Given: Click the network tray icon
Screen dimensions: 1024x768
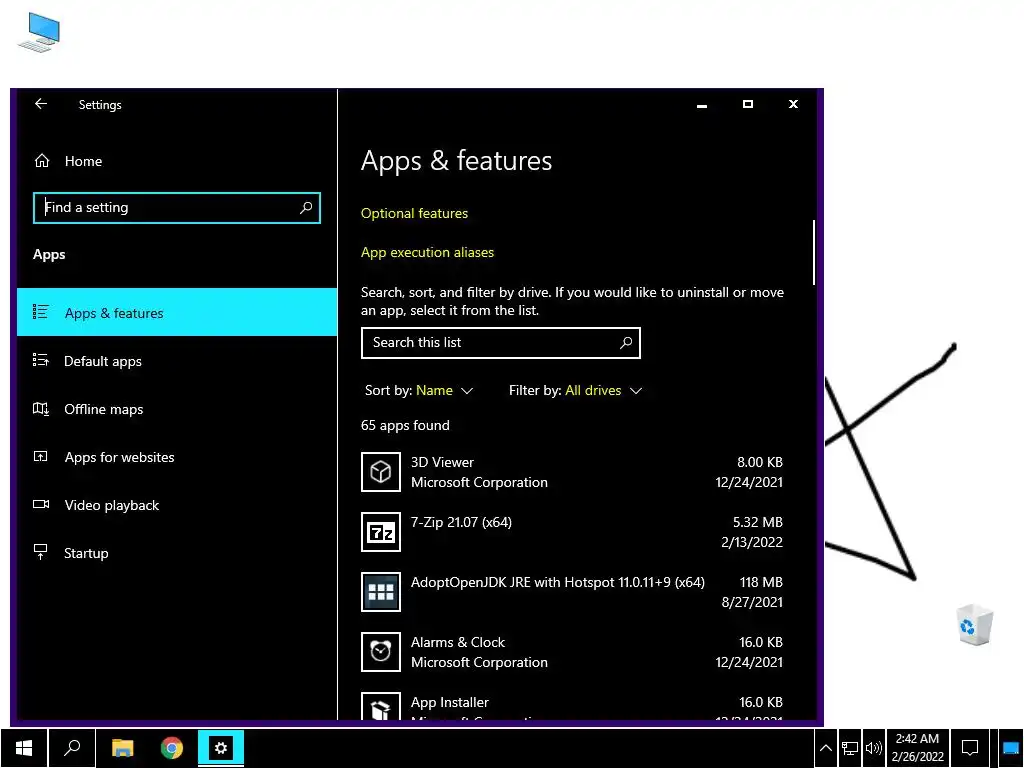Looking at the screenshot, I should pyautogui.click(x=850, y=748).
